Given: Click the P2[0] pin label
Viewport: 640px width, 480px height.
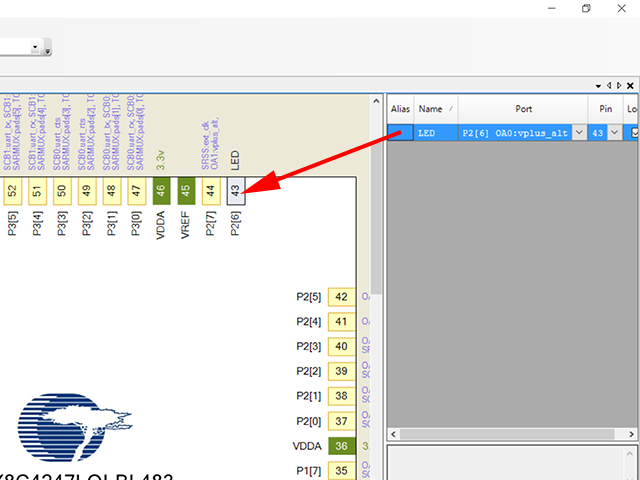Looking at the screenshot, I should [x=309, y=421].
